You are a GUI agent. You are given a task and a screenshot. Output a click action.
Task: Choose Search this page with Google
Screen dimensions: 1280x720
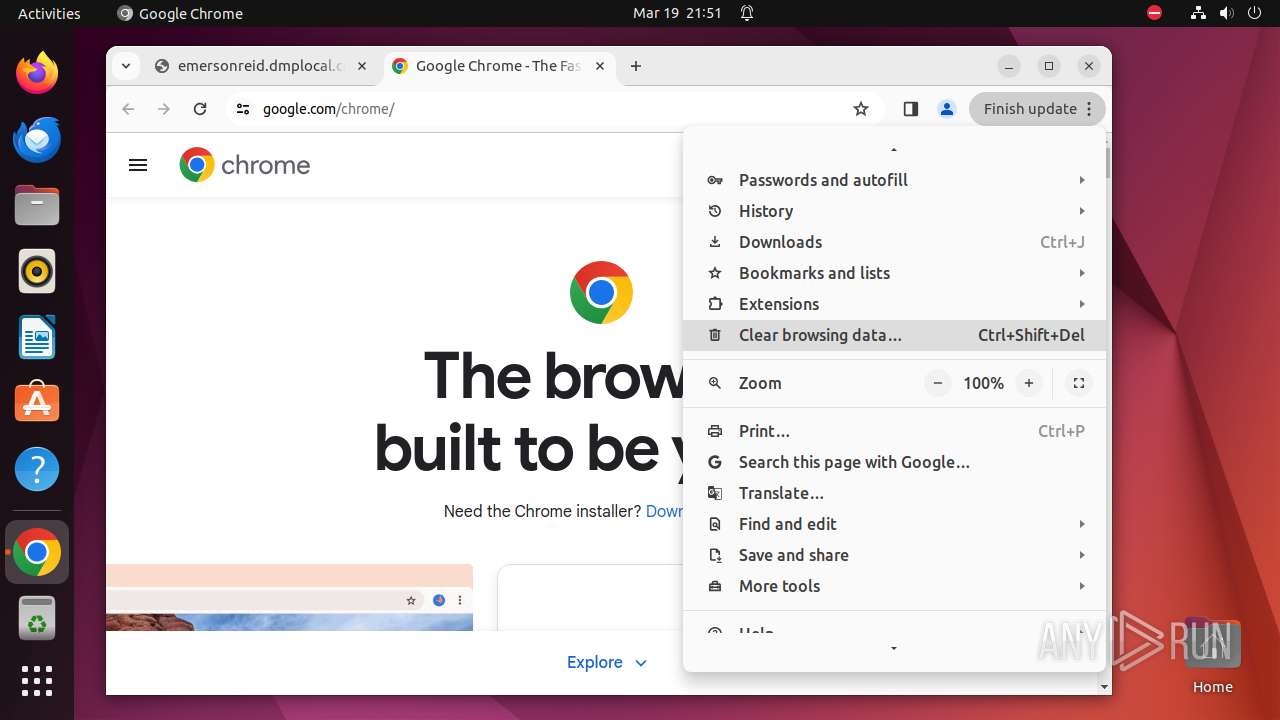coord(894,462)
